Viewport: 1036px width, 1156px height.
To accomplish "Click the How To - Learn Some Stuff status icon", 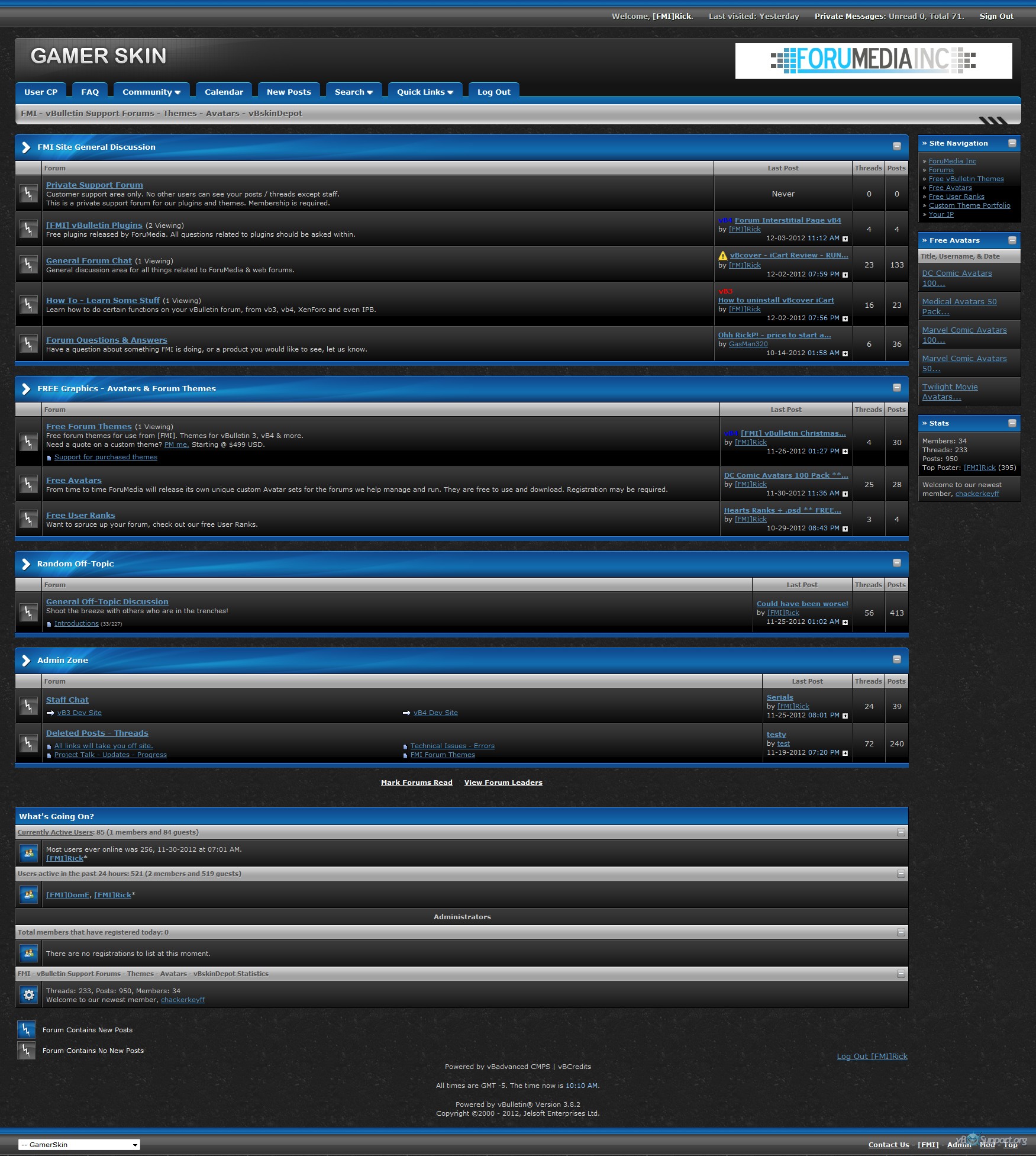I will point(28,305).
